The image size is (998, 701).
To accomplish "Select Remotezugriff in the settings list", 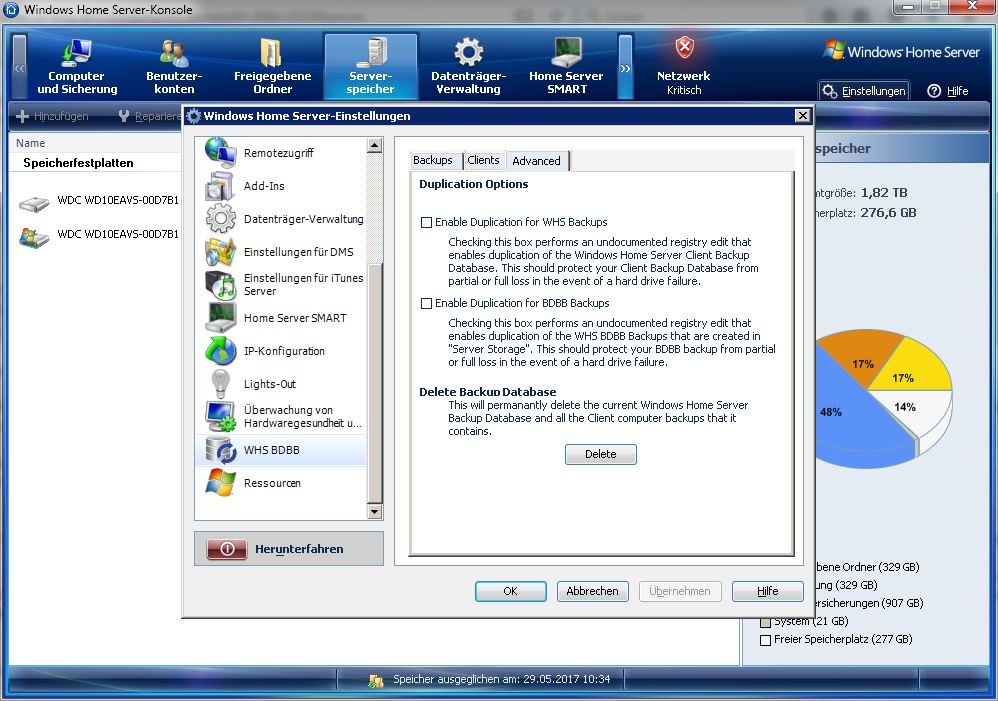I will tap(281, 153).
